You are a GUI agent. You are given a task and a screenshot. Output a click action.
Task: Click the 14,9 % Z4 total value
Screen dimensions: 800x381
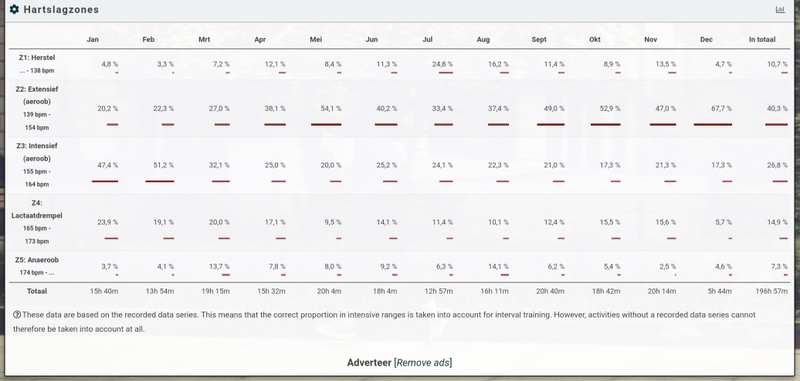[x=777, y=222]
